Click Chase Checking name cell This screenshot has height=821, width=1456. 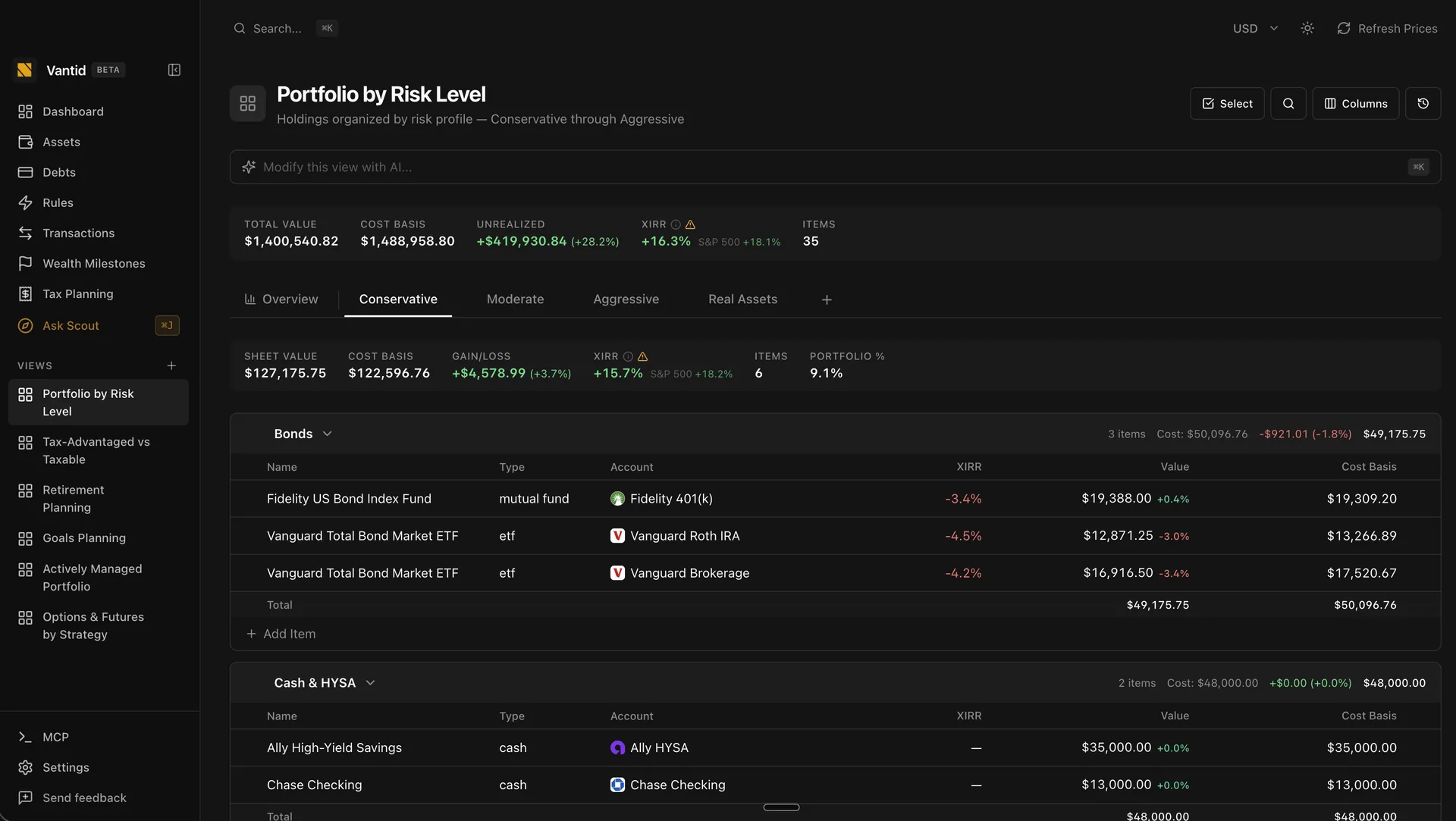tap(314, 785)
